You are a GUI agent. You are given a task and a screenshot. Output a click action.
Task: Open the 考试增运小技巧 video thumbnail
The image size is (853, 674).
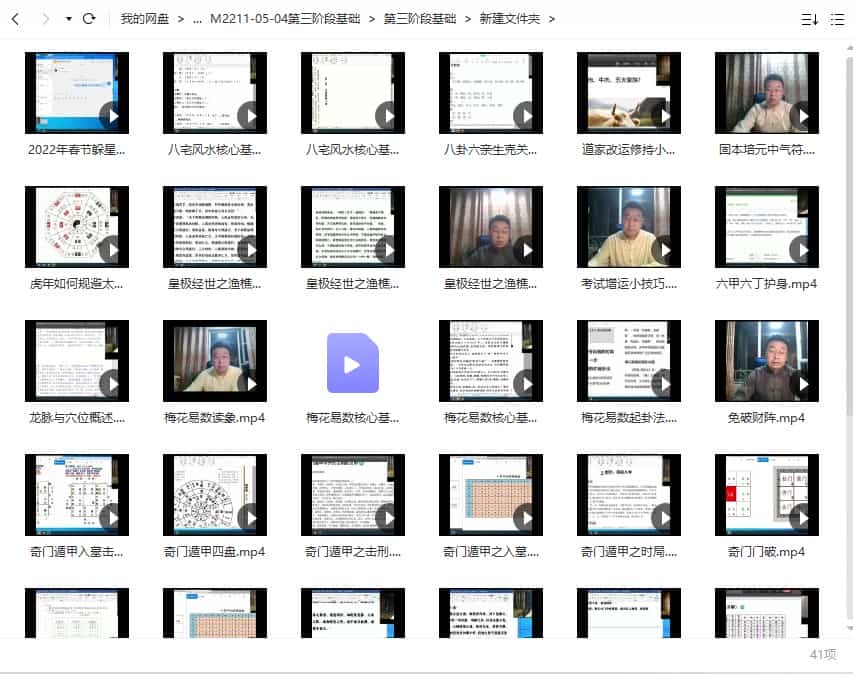tap(628, 226)
